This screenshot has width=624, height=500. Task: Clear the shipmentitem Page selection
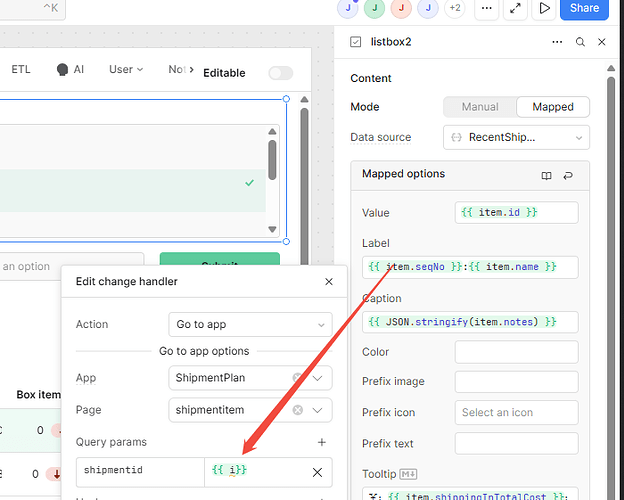pos(297,410)
